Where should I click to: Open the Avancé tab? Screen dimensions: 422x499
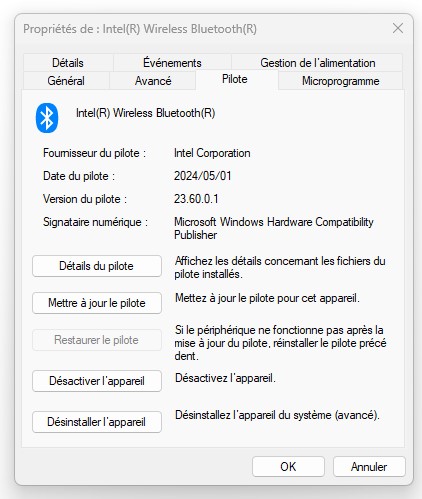pos(153,81)
